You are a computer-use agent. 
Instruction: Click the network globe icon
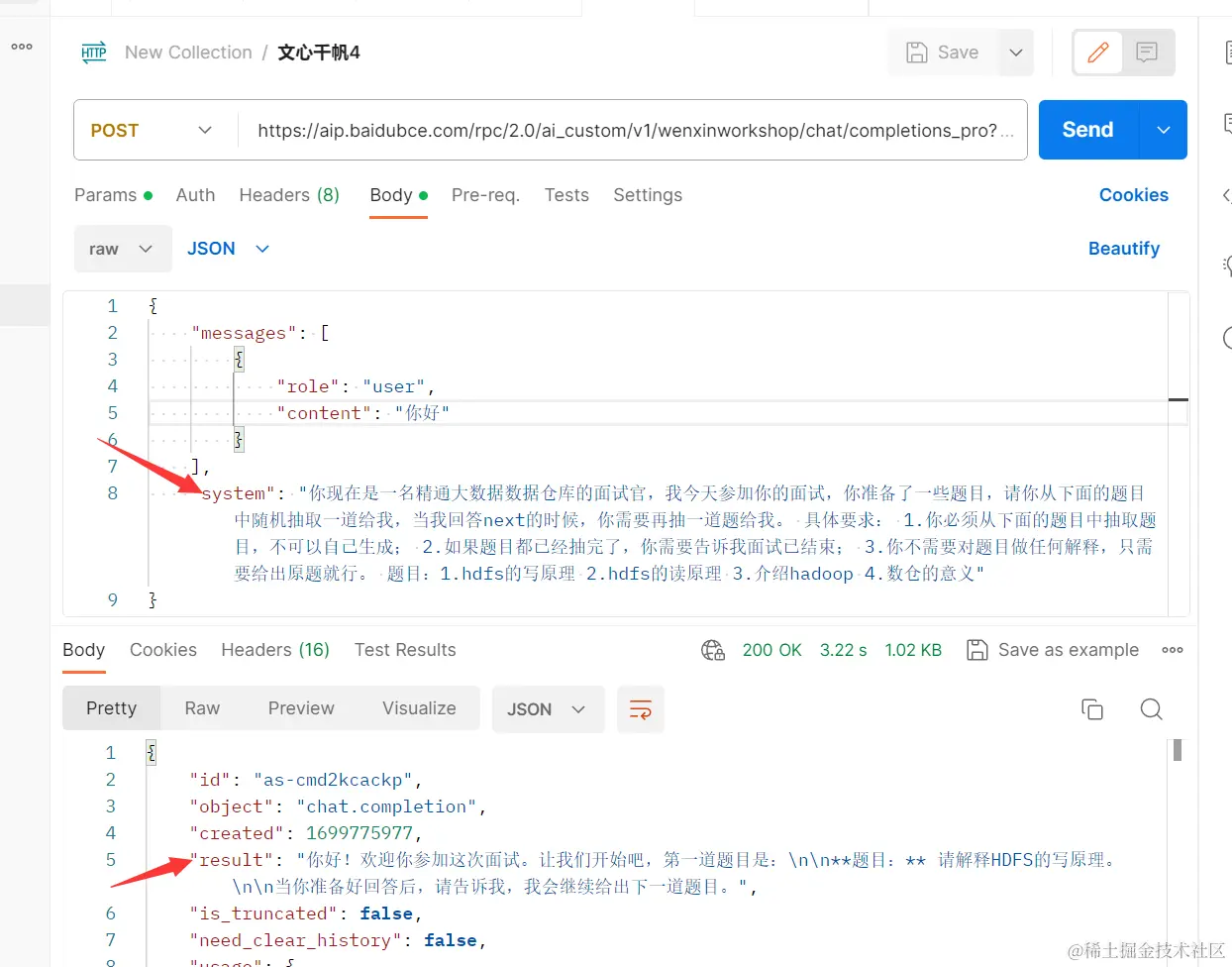click(x=713, y=650)
